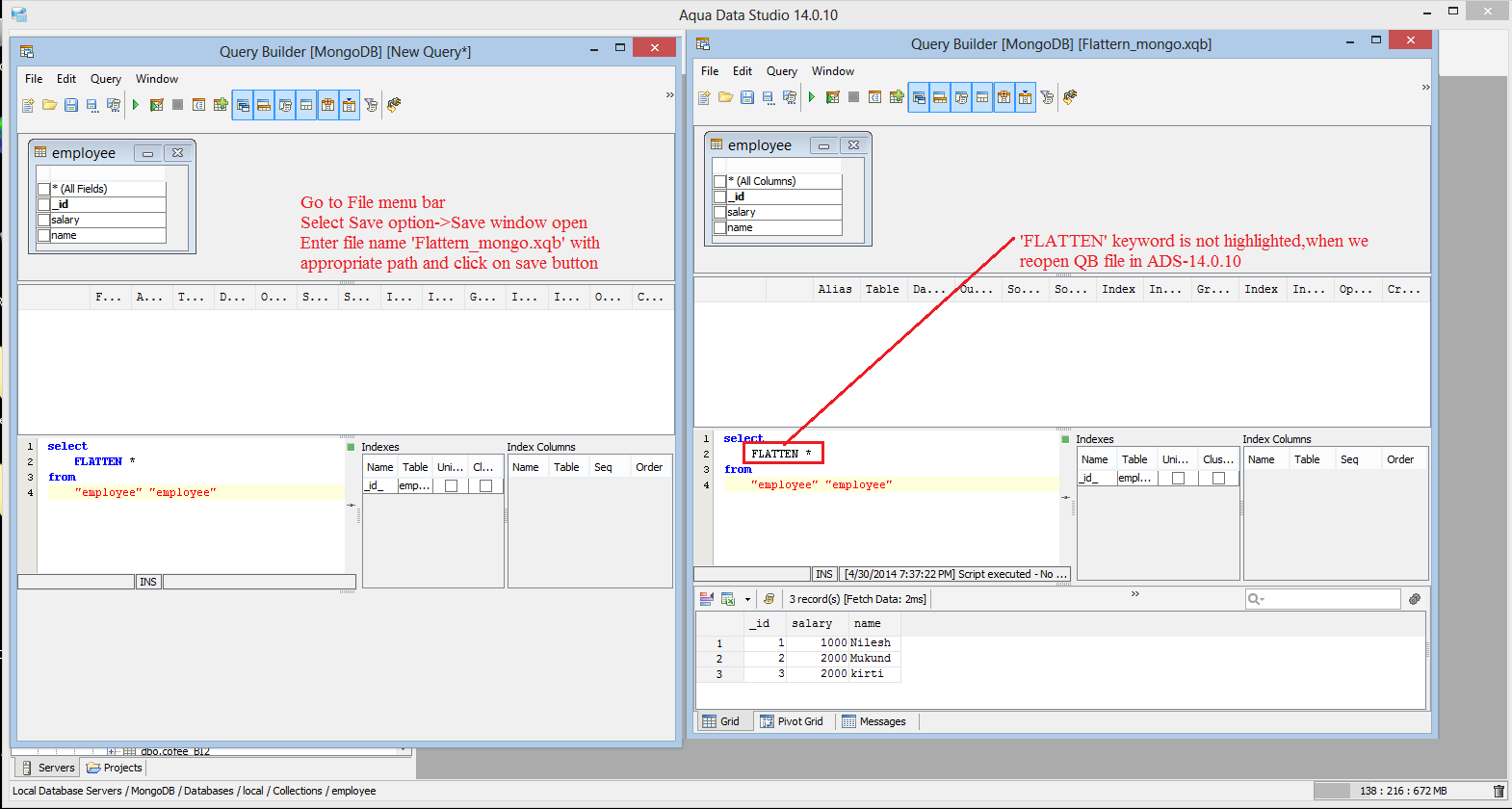Viewport: 1512px width, 809px height.
Task: Click gray Stop square in New Query window
Action: click(x=177, y=105)
